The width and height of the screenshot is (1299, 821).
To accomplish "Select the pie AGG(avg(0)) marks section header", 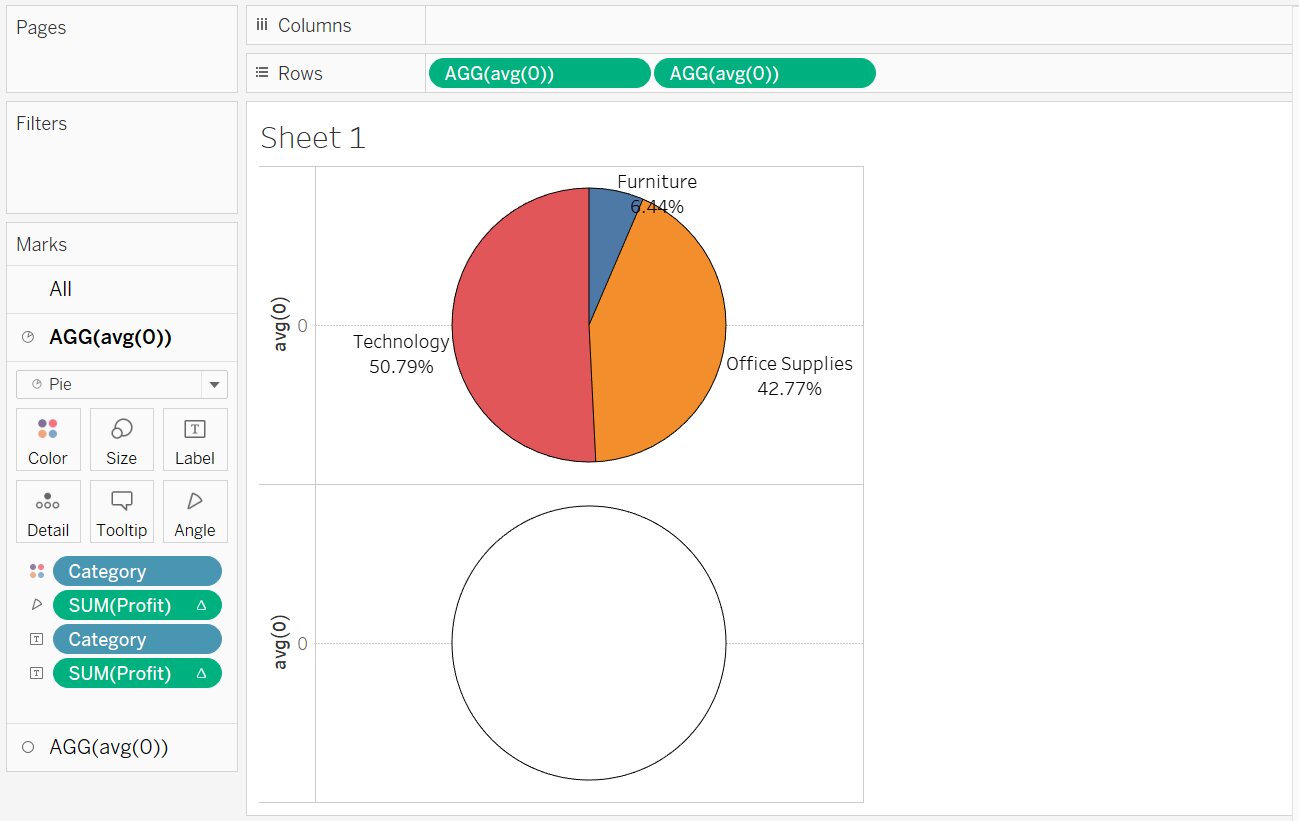I will click(110, 338).
